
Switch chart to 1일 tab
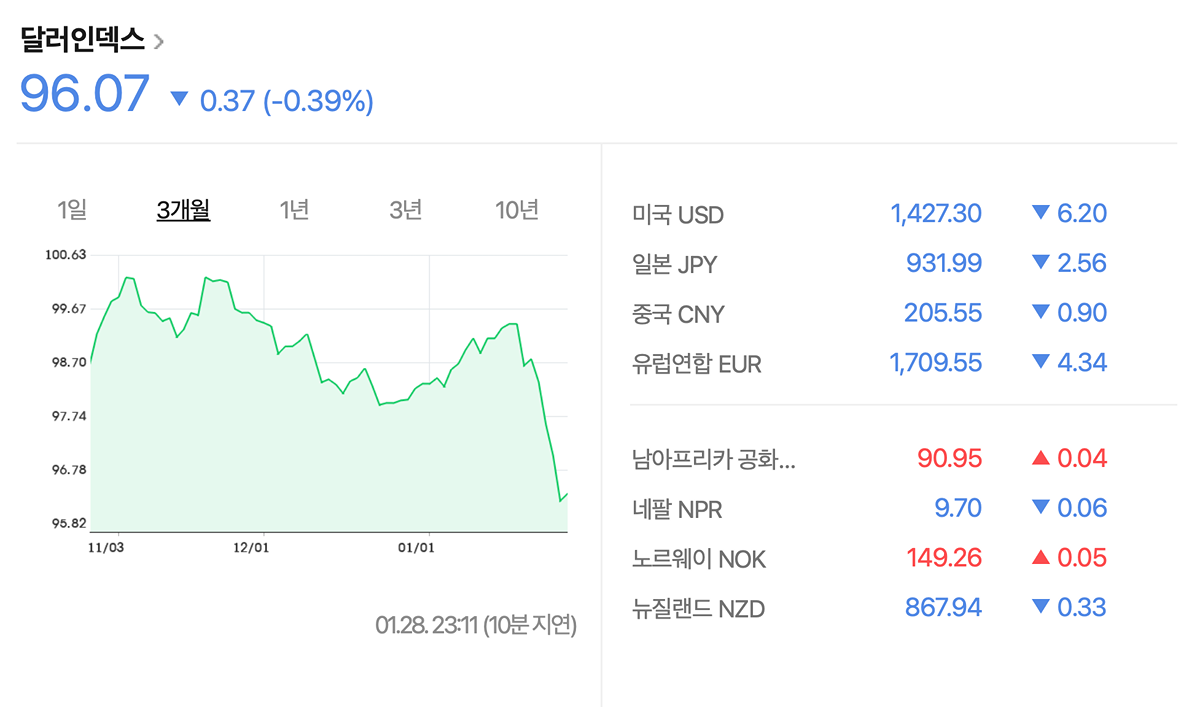[72, 210]
